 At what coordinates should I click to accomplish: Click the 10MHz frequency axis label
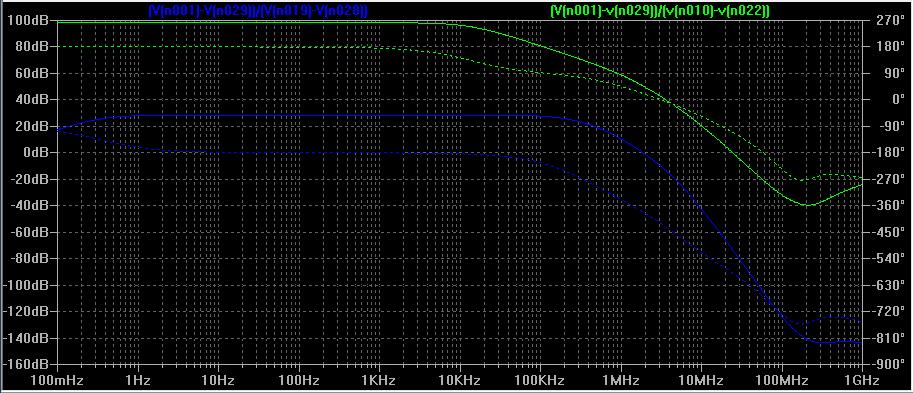(x=700, y=381)
